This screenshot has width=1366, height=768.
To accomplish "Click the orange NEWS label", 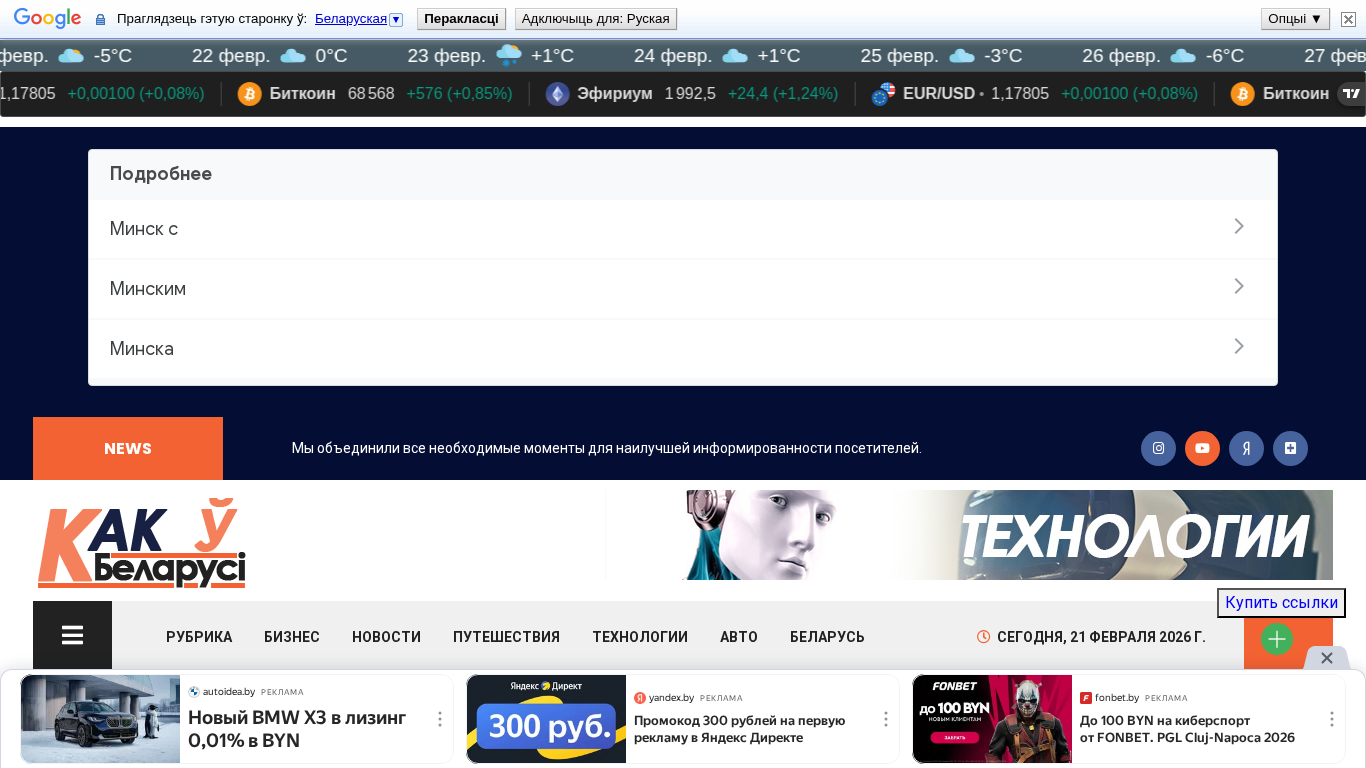I will [x=128, y=449].
